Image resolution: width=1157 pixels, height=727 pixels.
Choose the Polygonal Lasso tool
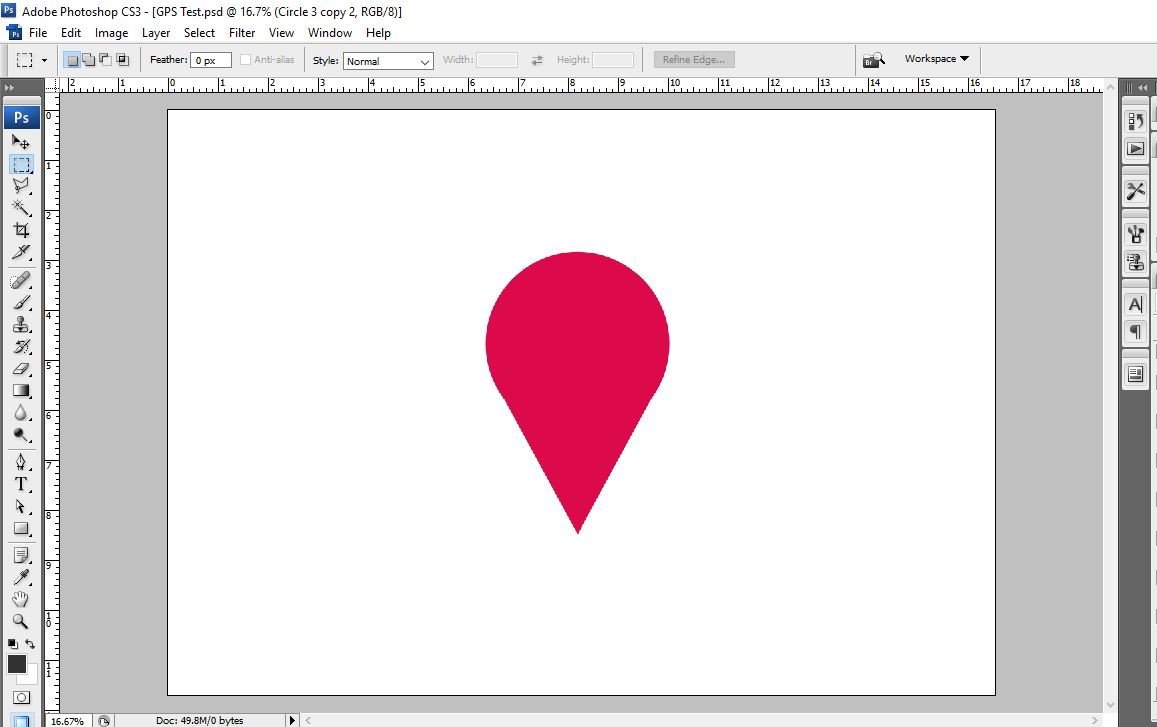[21, 185]
